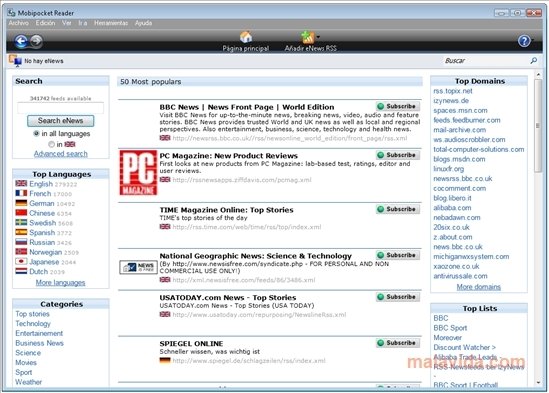Screen dimensions: 549x393
Task: Open the Ir a menu
Action: pyautogui.click(x=83, y=23)
